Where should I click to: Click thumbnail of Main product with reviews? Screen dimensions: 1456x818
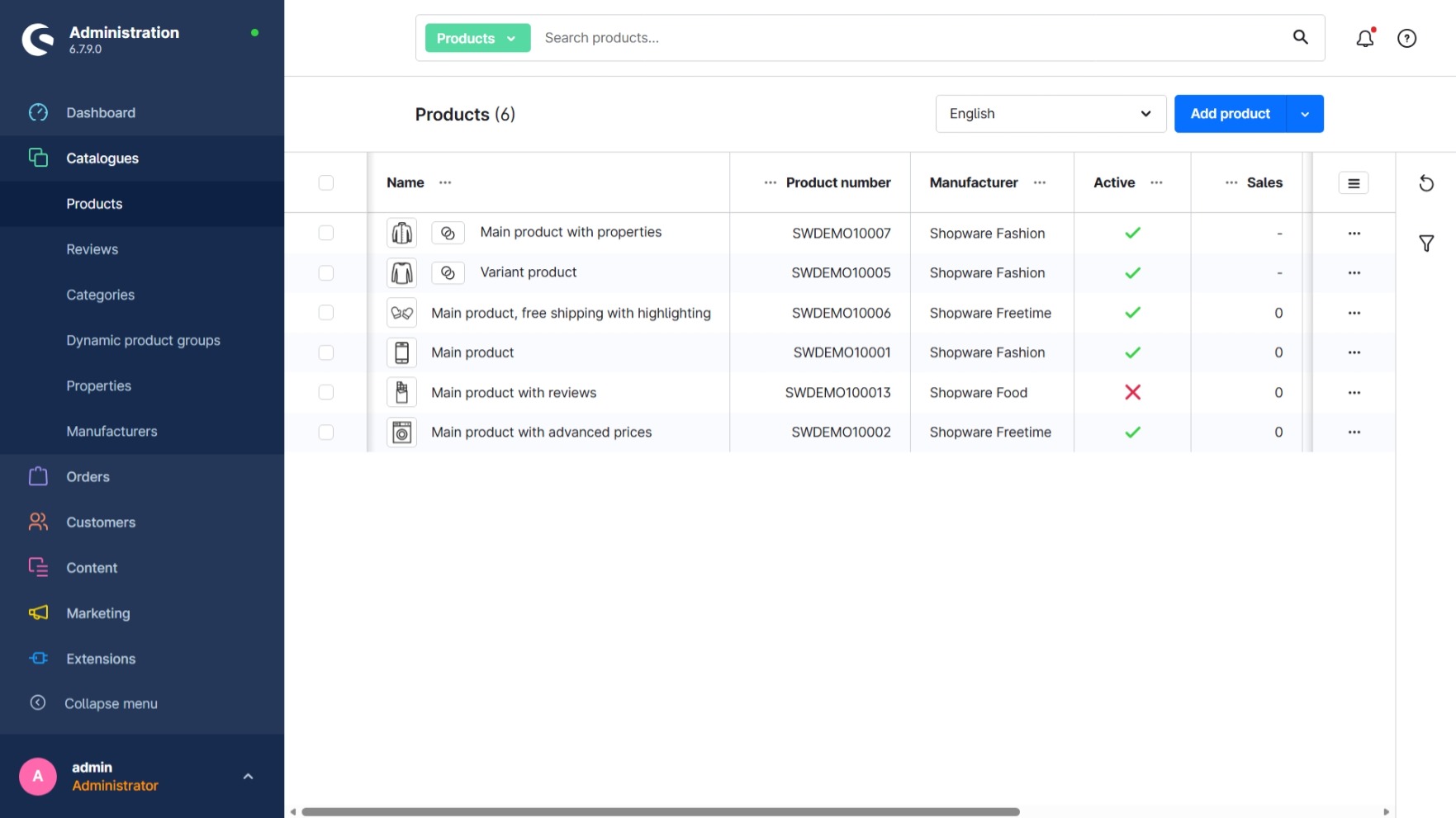(x=401, y=392)
